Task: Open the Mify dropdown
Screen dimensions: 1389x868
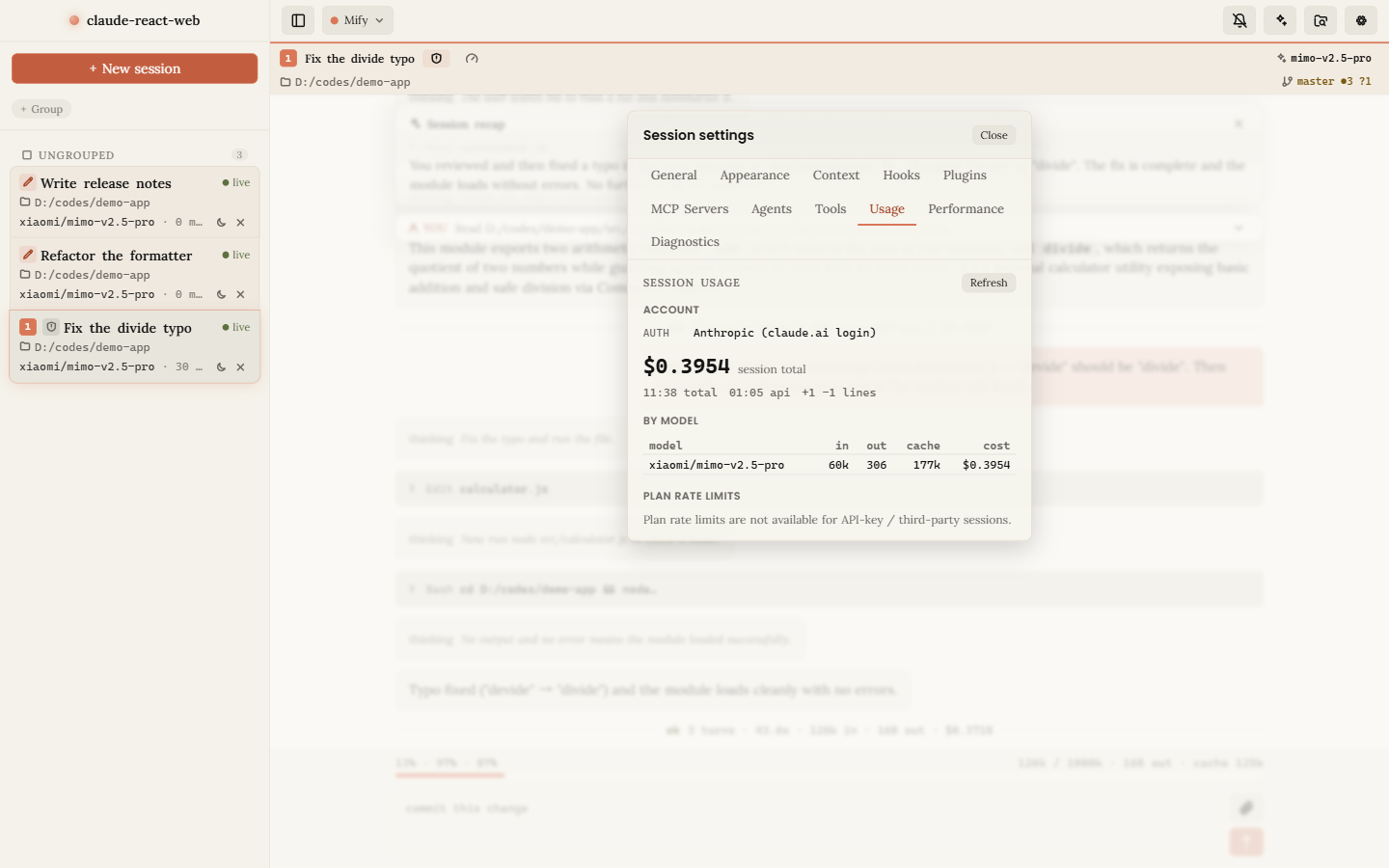Action: click(x=358, y=20)
